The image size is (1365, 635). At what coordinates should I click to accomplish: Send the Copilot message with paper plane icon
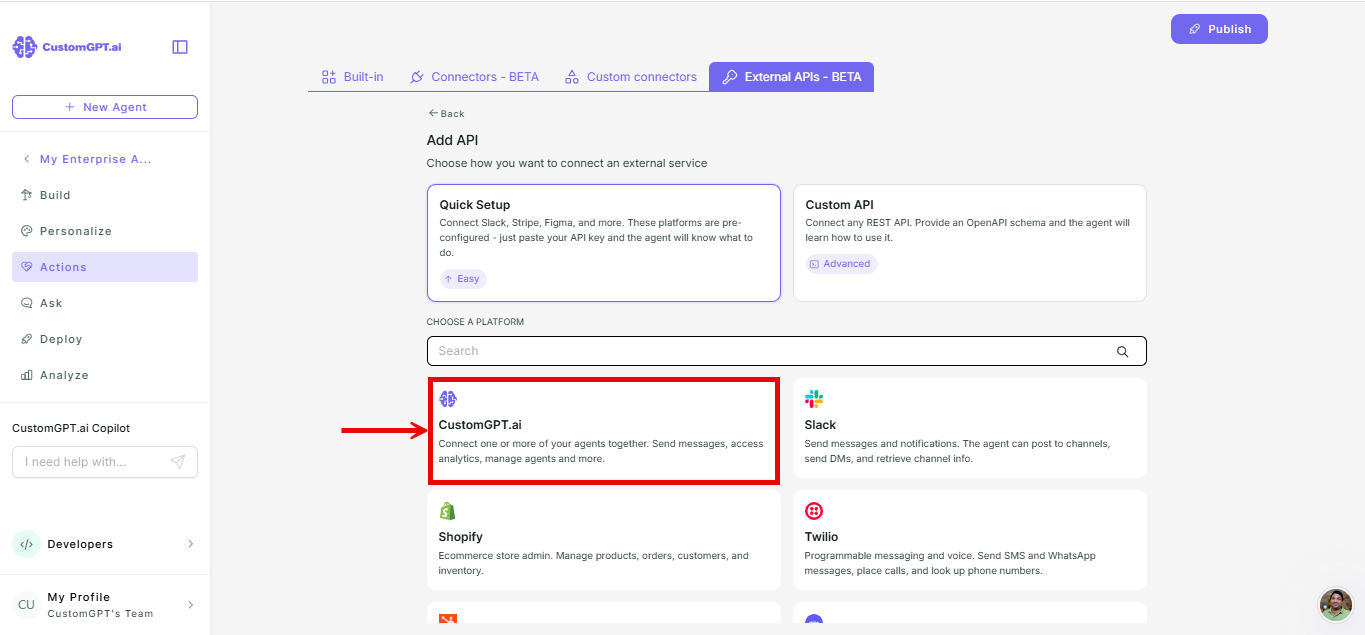[x=178, y=462]
